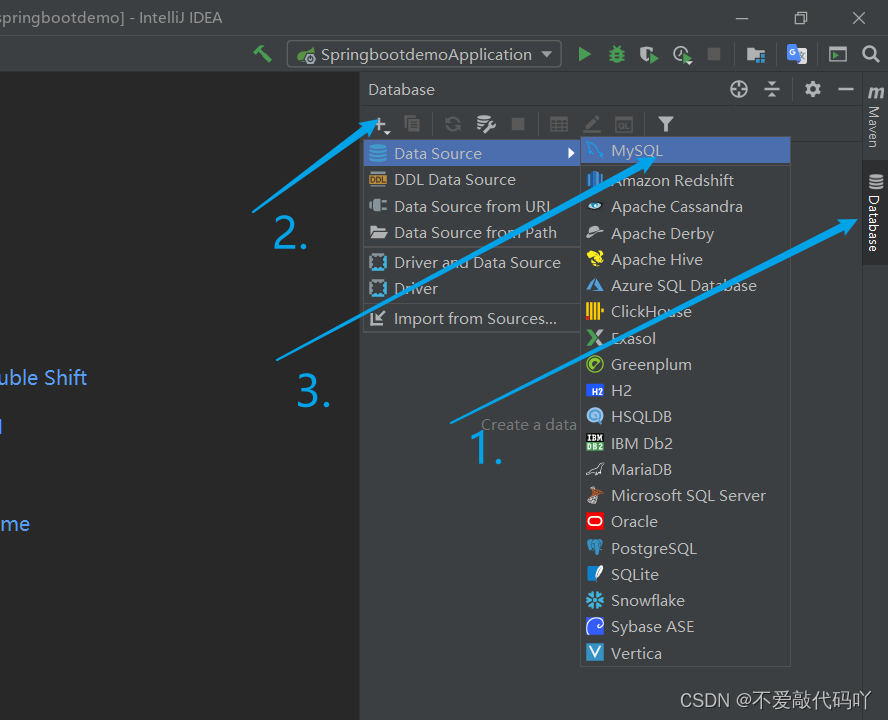This screenshot has height=720, width=888.
Task: Select the Driver menu item
Action: (x=472, y=288)
